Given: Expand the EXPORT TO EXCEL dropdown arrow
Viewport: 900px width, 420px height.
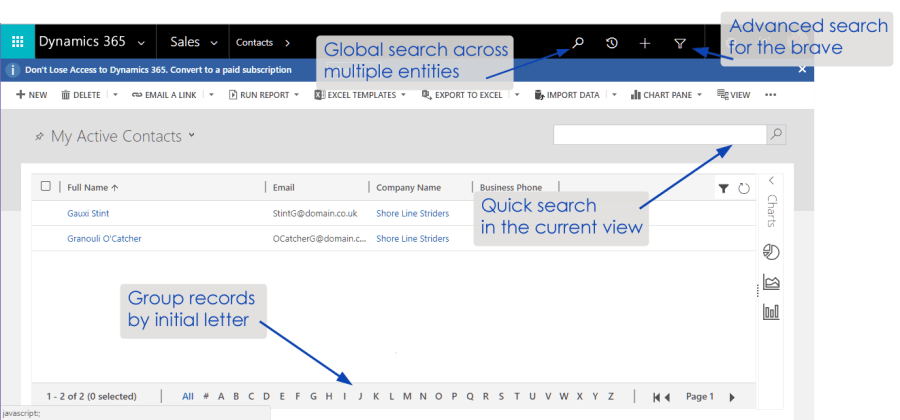Looking at the screenshot, I should pyautogui.click(x=517, y=95).
